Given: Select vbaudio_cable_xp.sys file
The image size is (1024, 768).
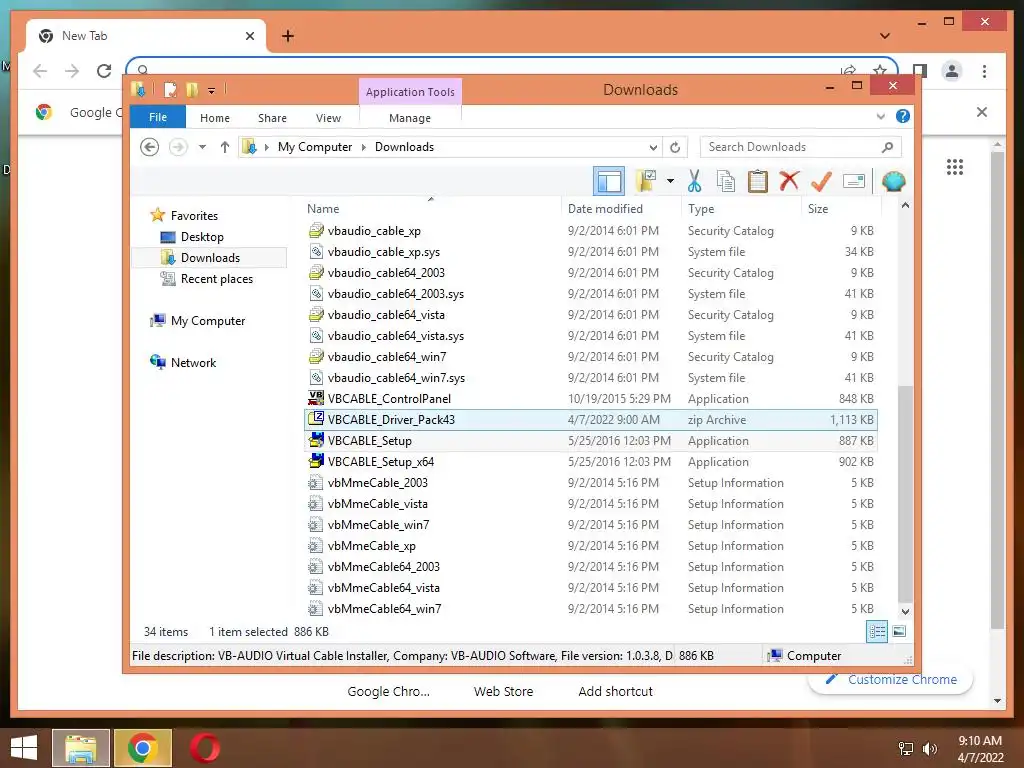Looking at the screenshot, I should point(591,251).
